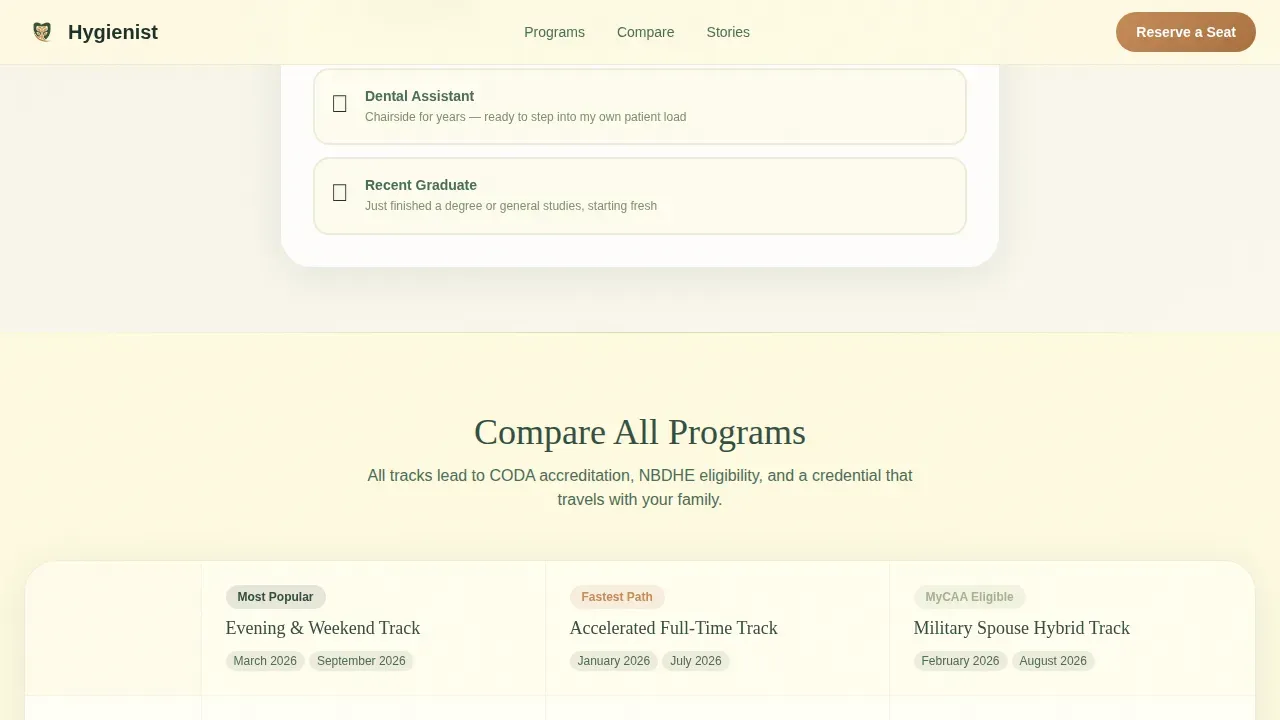Select the January 2026 start date chip

614,661
